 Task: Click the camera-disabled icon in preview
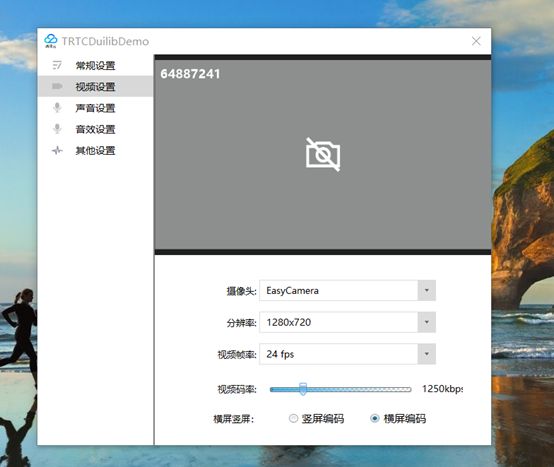[323, 154]
